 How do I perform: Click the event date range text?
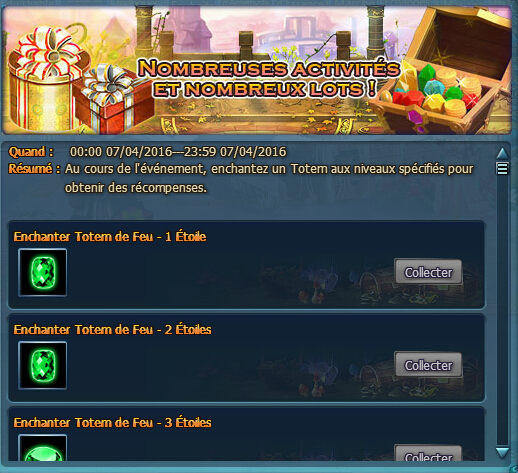coord(178,152)
